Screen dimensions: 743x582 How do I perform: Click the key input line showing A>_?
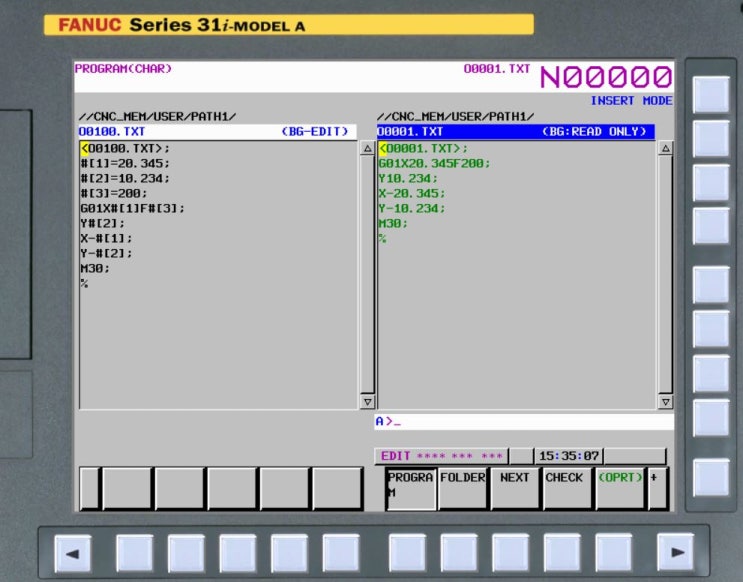point(524,421)
